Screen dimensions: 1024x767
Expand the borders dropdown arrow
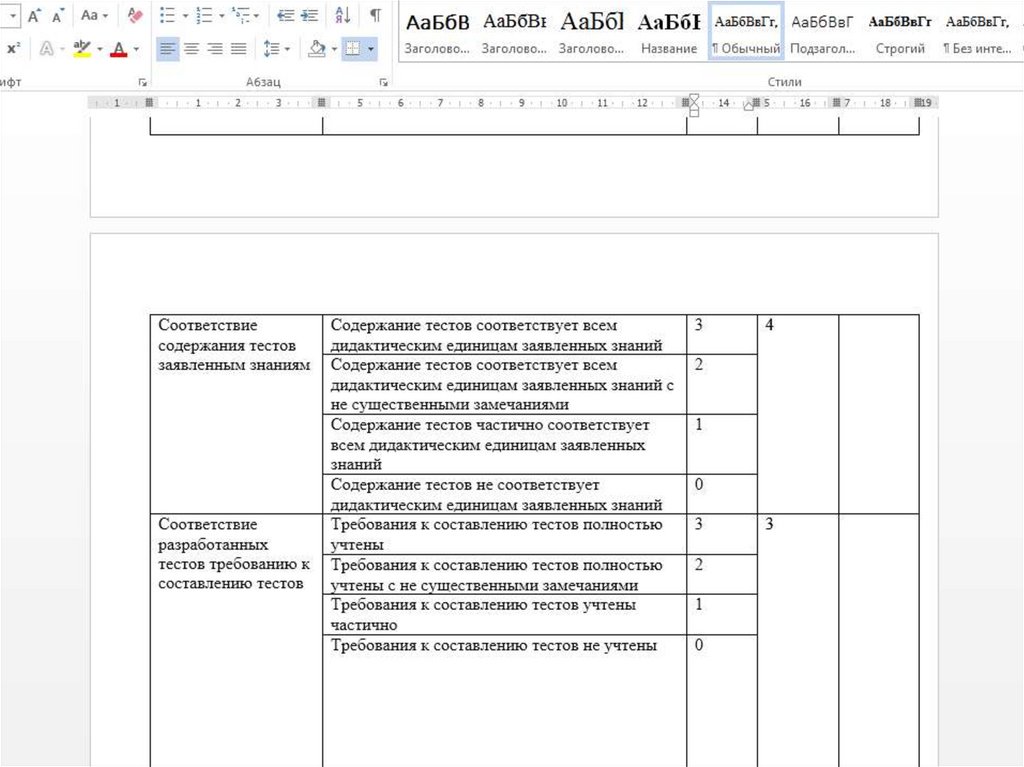coord(370,49)
